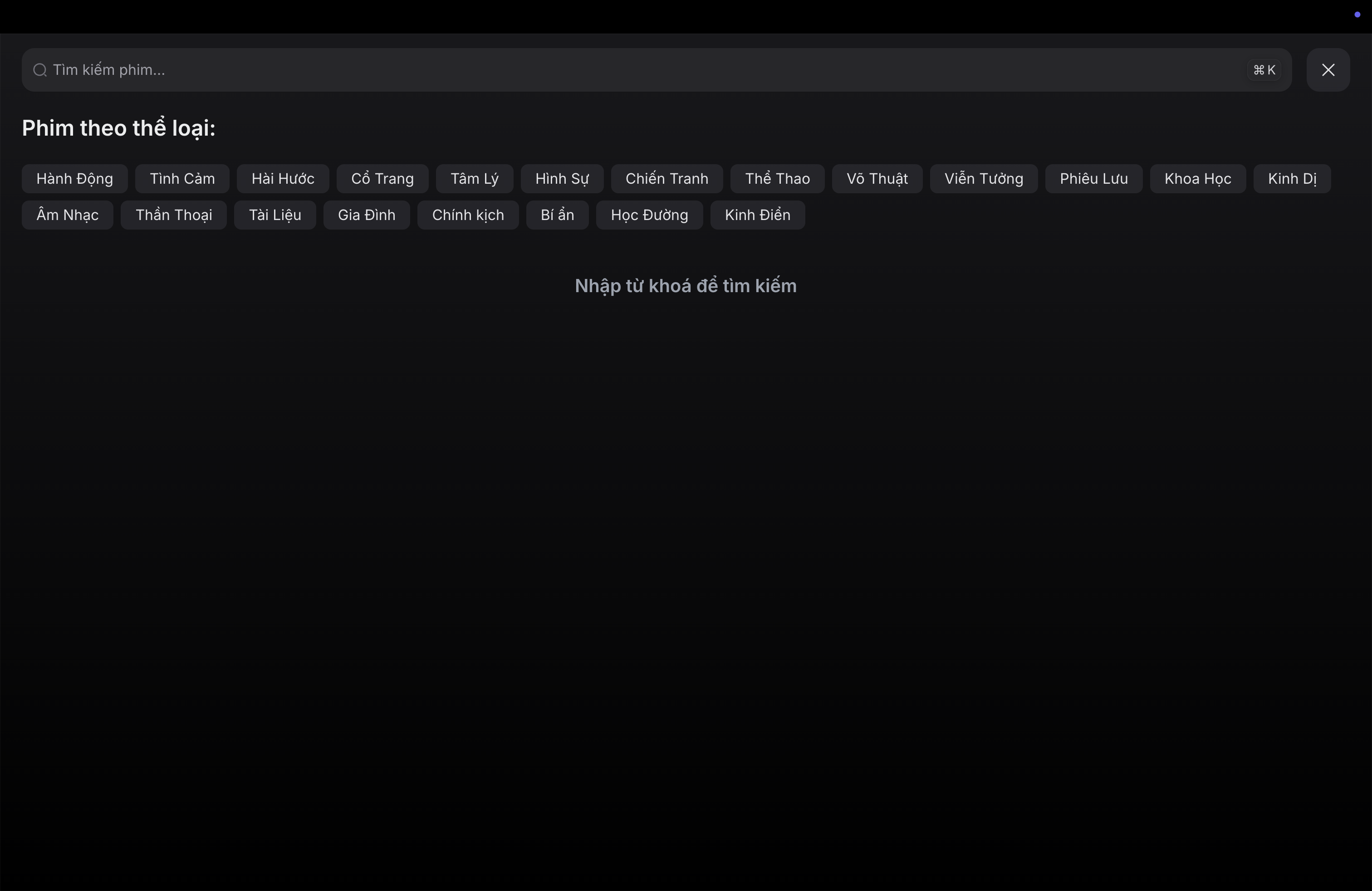Click the ⌘K shortcut badge

pos(1264,70)
